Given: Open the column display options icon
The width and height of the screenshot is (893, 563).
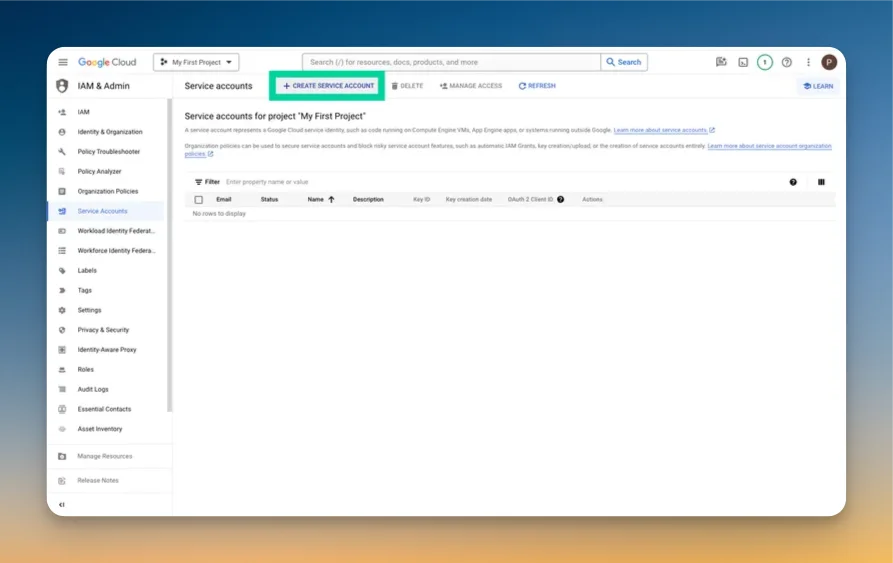Looking at the screenshot, I should pyautogui.click(x=821, y=182).
